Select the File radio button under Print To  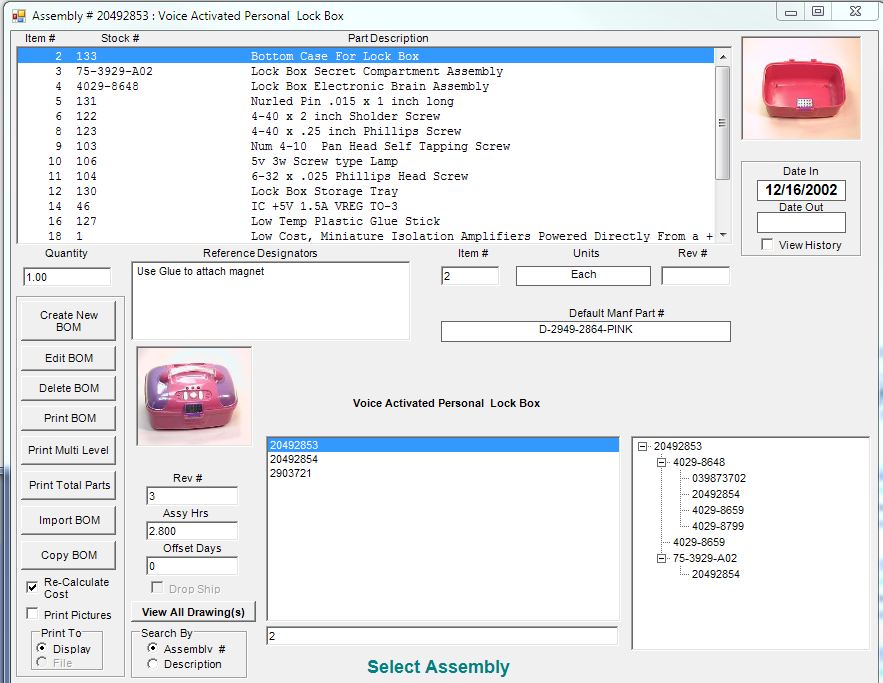coord(41,662)
